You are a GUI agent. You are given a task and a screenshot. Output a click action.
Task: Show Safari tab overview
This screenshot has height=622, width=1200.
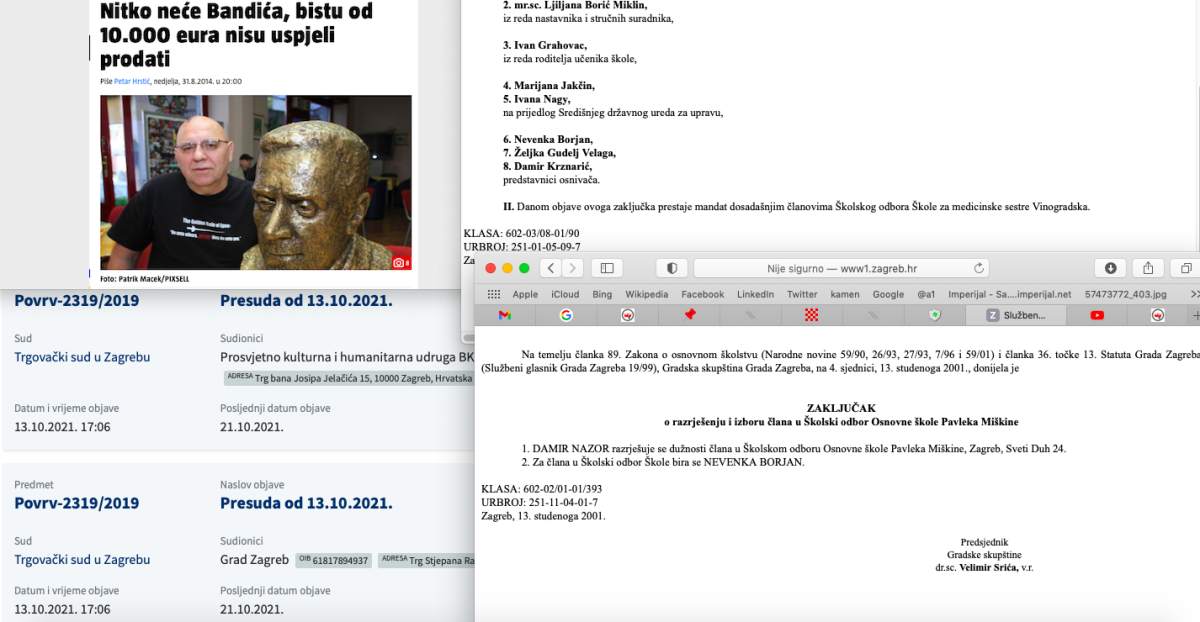tap(1186, 268)
